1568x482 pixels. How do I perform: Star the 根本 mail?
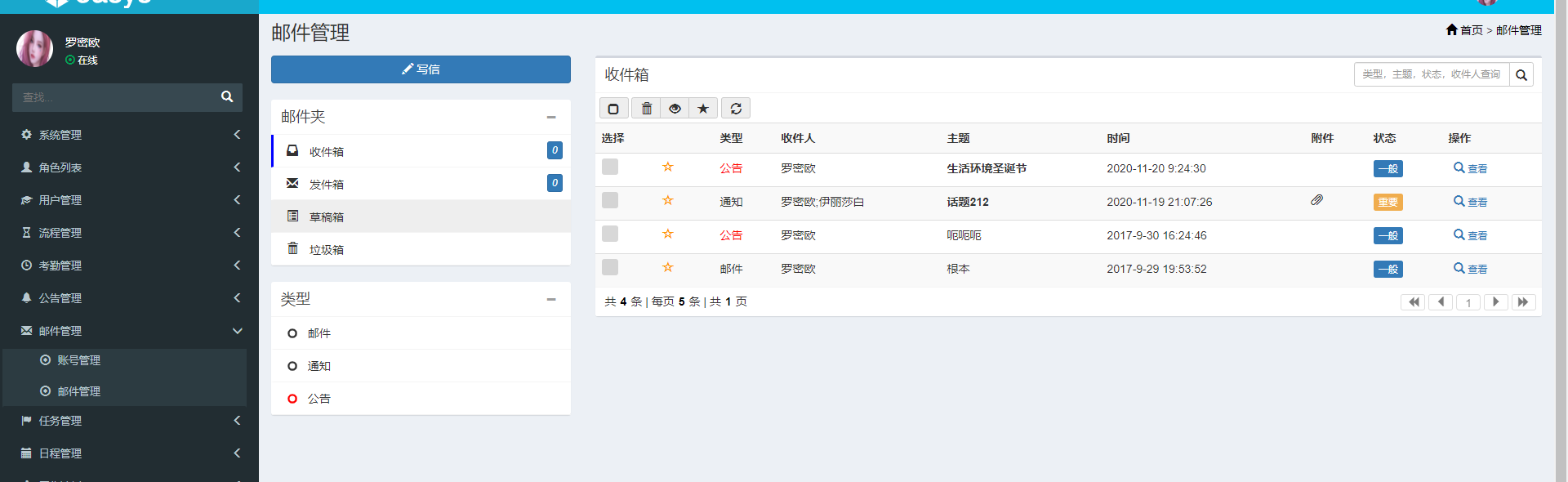pos(667,268)
